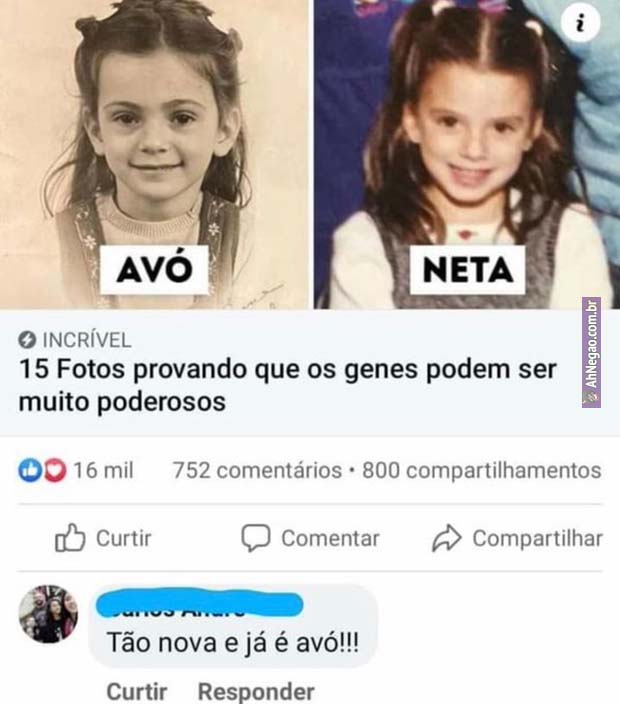Tap the speech bubble Comentar icon
Image resolution: width=620 pixels, height=704 pixels.
tap(256, 537)
